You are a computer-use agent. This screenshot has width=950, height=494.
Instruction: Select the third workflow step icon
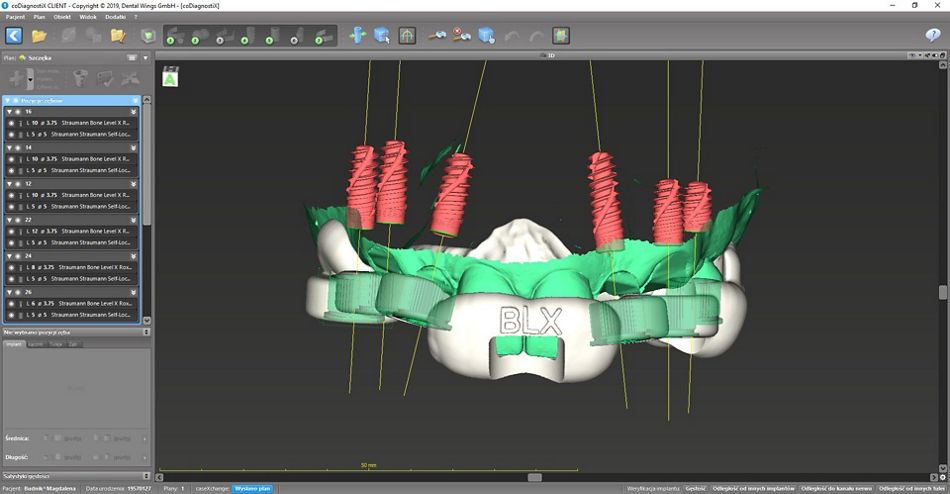tap(225, 36)
